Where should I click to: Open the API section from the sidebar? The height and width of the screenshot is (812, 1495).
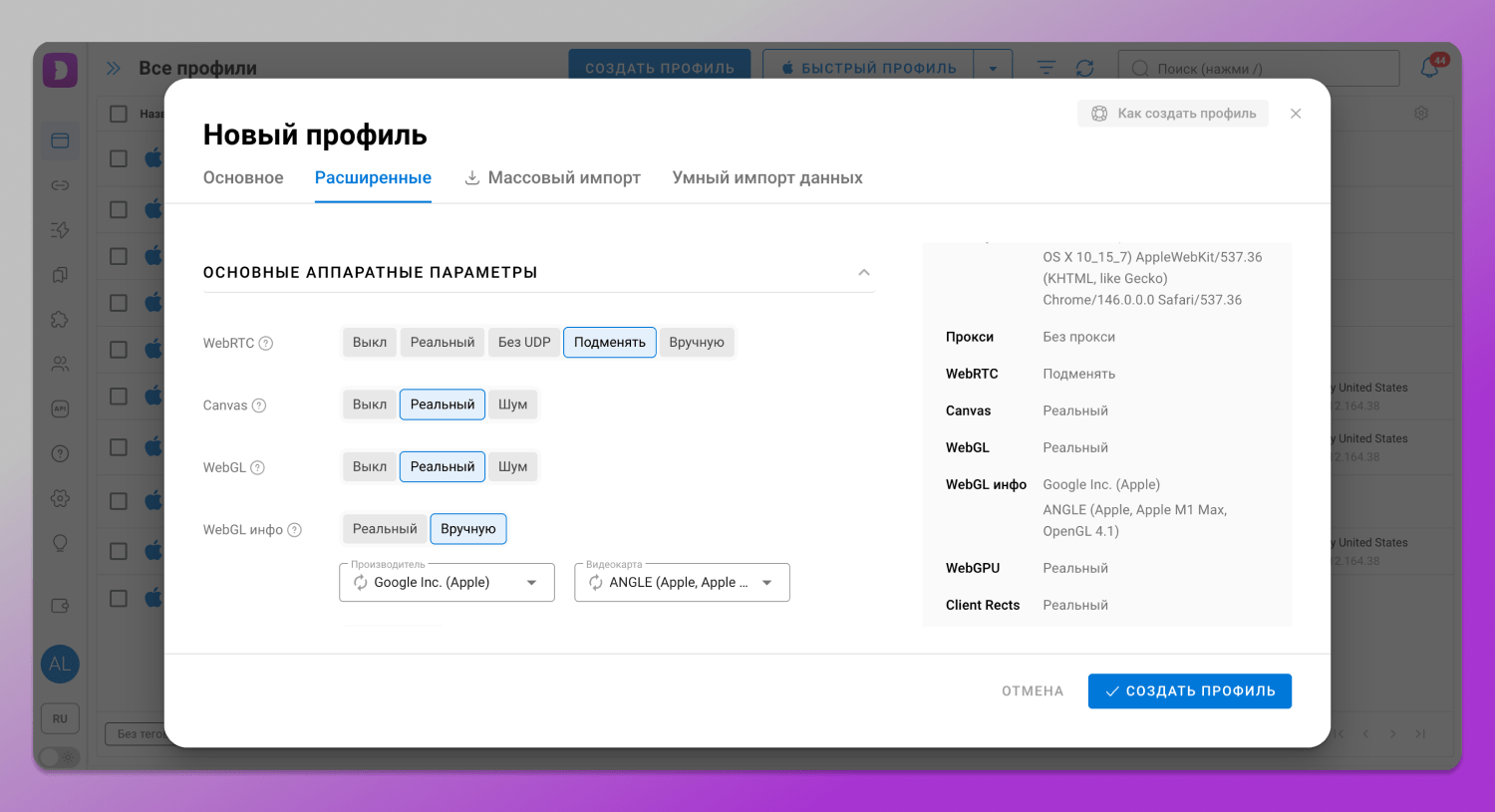click(60, 408)
